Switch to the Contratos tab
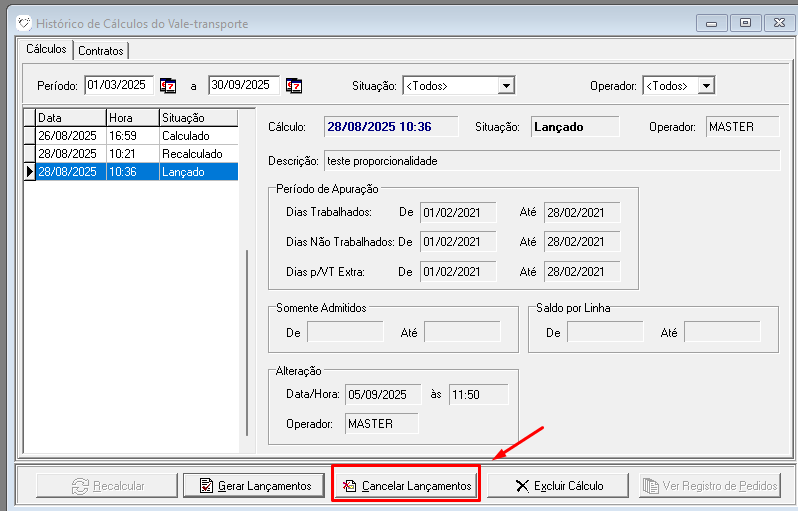 [101, 50]
